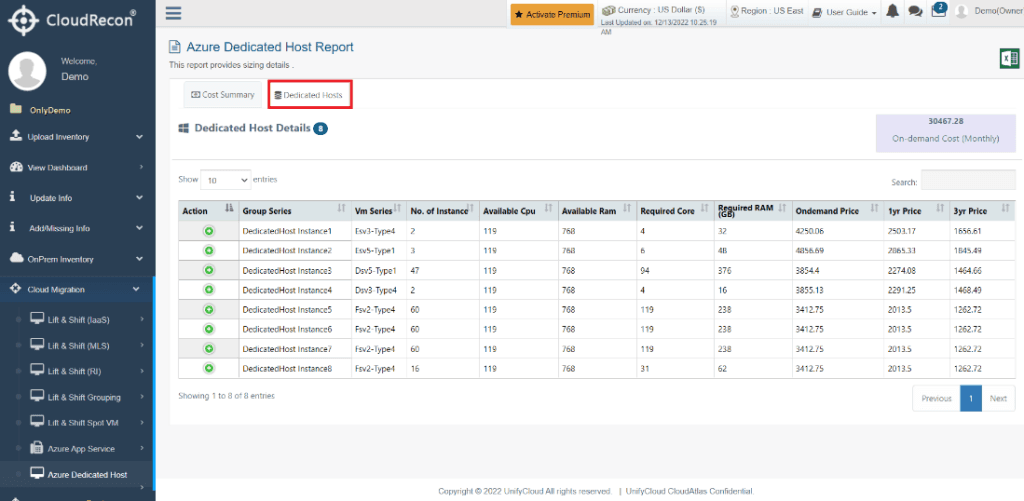The image size is (1024, 501).
Task: Expand View Dashboard sidebar menu
Action: click(77, 168)
